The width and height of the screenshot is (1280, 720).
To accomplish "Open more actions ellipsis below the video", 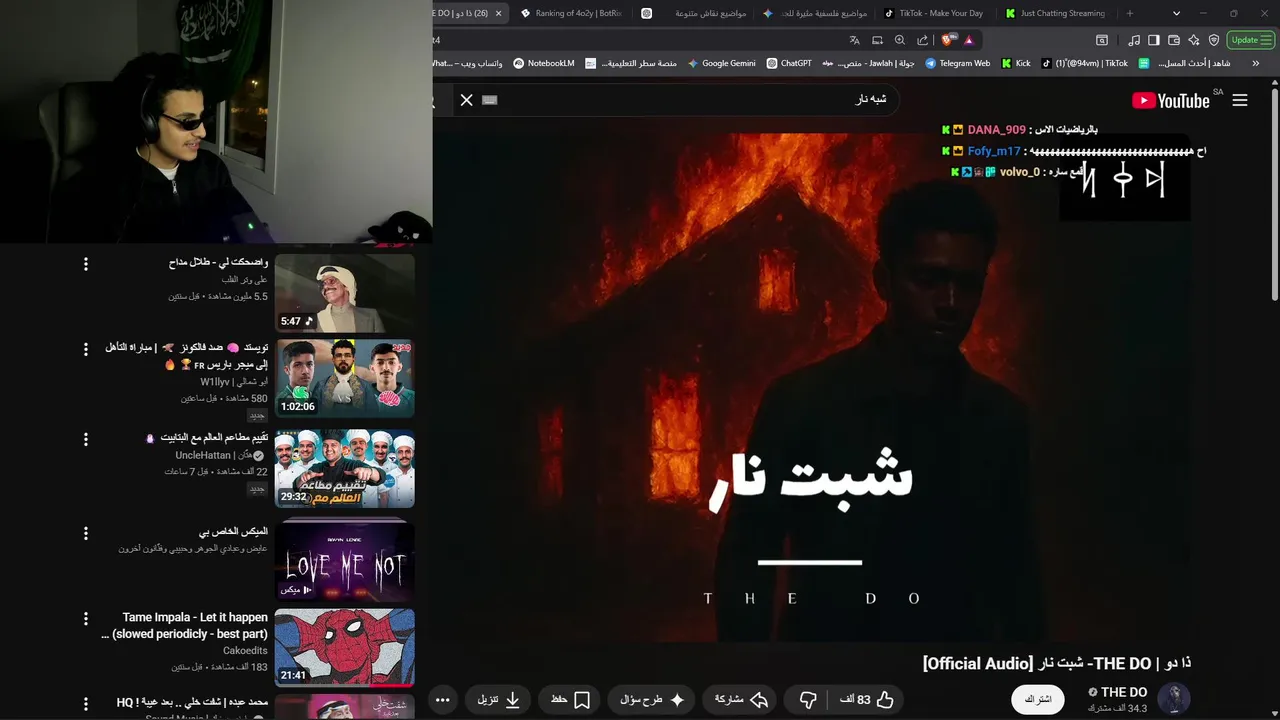I will click(443, 700).
